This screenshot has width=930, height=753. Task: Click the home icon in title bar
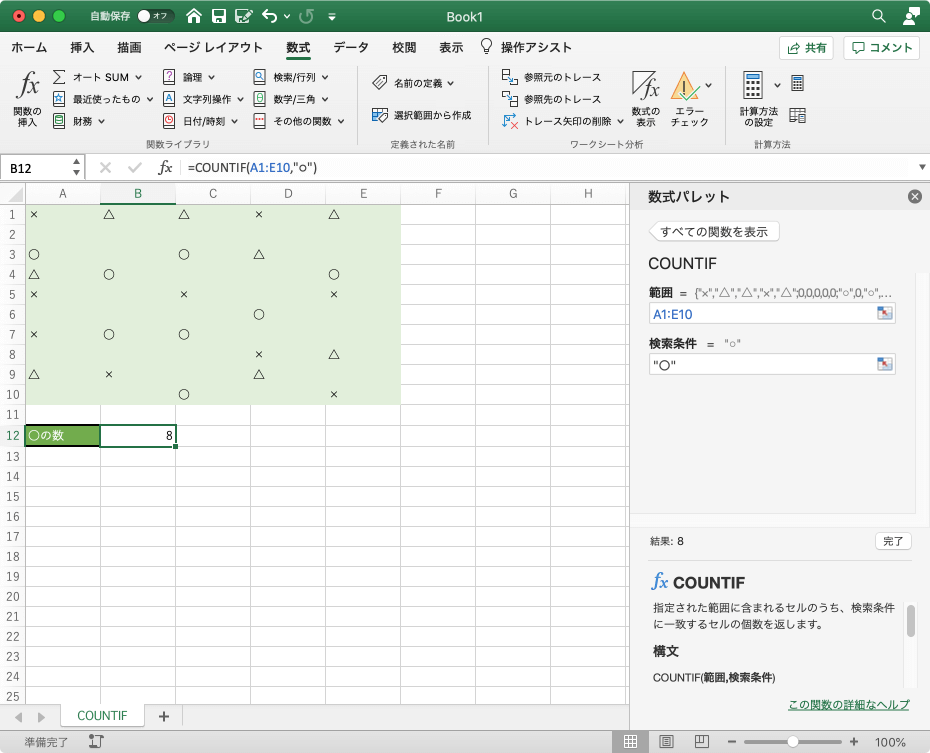tap(194, 16)
